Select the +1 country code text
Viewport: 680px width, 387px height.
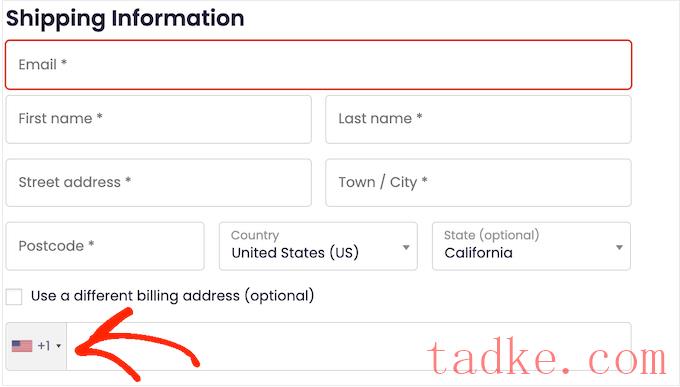(x=44, y=346)
